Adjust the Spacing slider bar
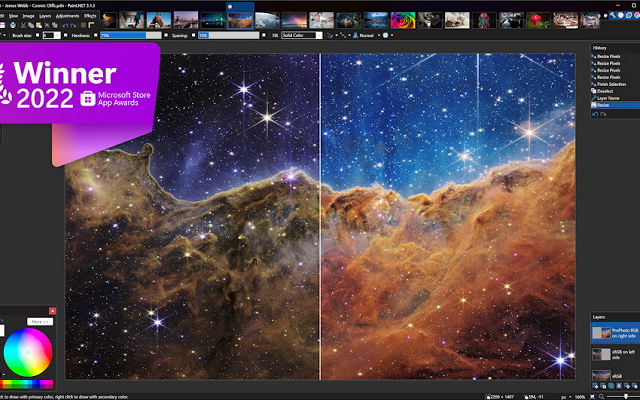Image resolution: width=640 pixels, height=400 pixels. click(229, 35)
